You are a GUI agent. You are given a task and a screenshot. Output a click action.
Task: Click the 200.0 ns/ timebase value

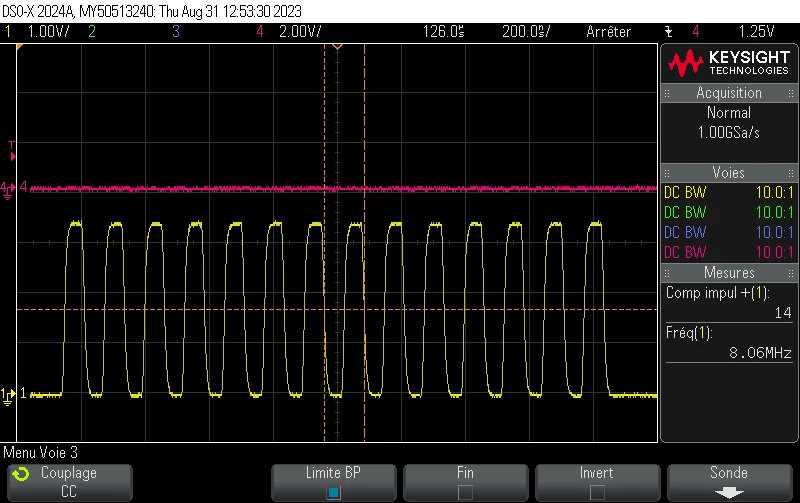(x=526, y=32)
